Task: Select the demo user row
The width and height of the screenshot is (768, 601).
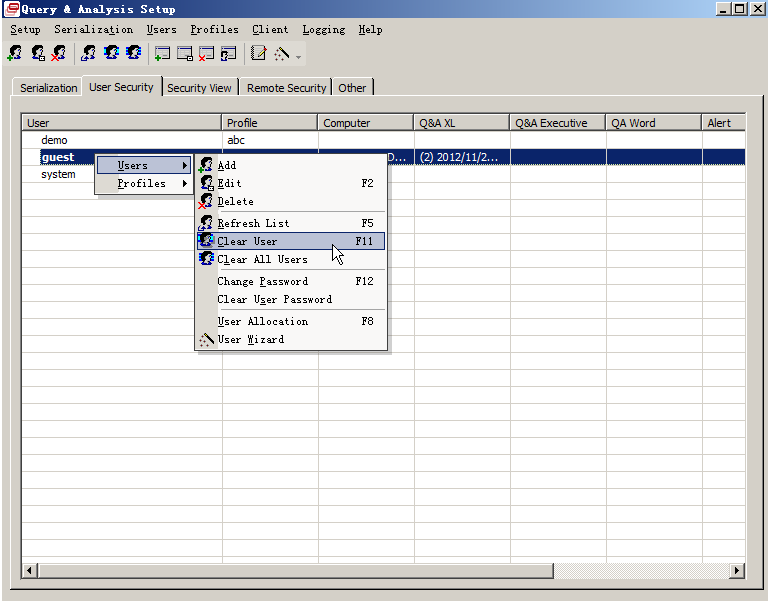Action: click(x=55, y=140)
